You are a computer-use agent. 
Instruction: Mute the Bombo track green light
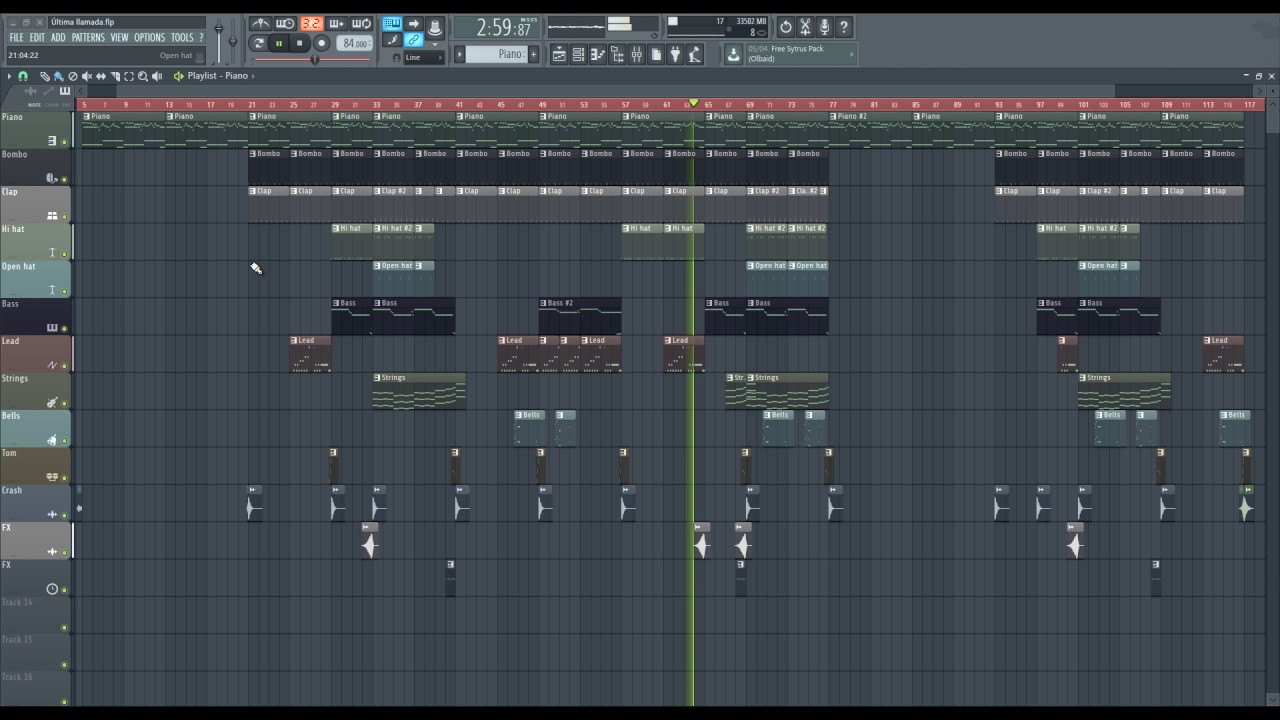tap(65, 179)
